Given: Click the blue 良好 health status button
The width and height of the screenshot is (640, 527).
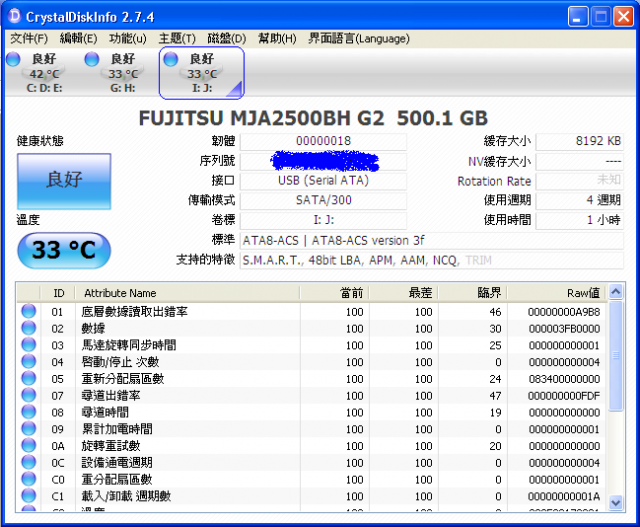Looking at the screenshot, I should coord(64,181).
